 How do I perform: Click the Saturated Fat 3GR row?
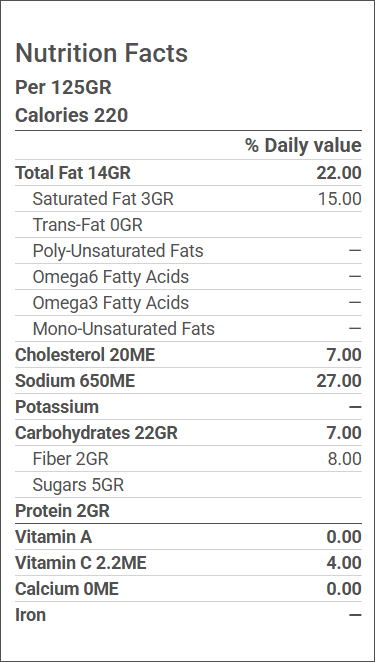coord(188,199)
